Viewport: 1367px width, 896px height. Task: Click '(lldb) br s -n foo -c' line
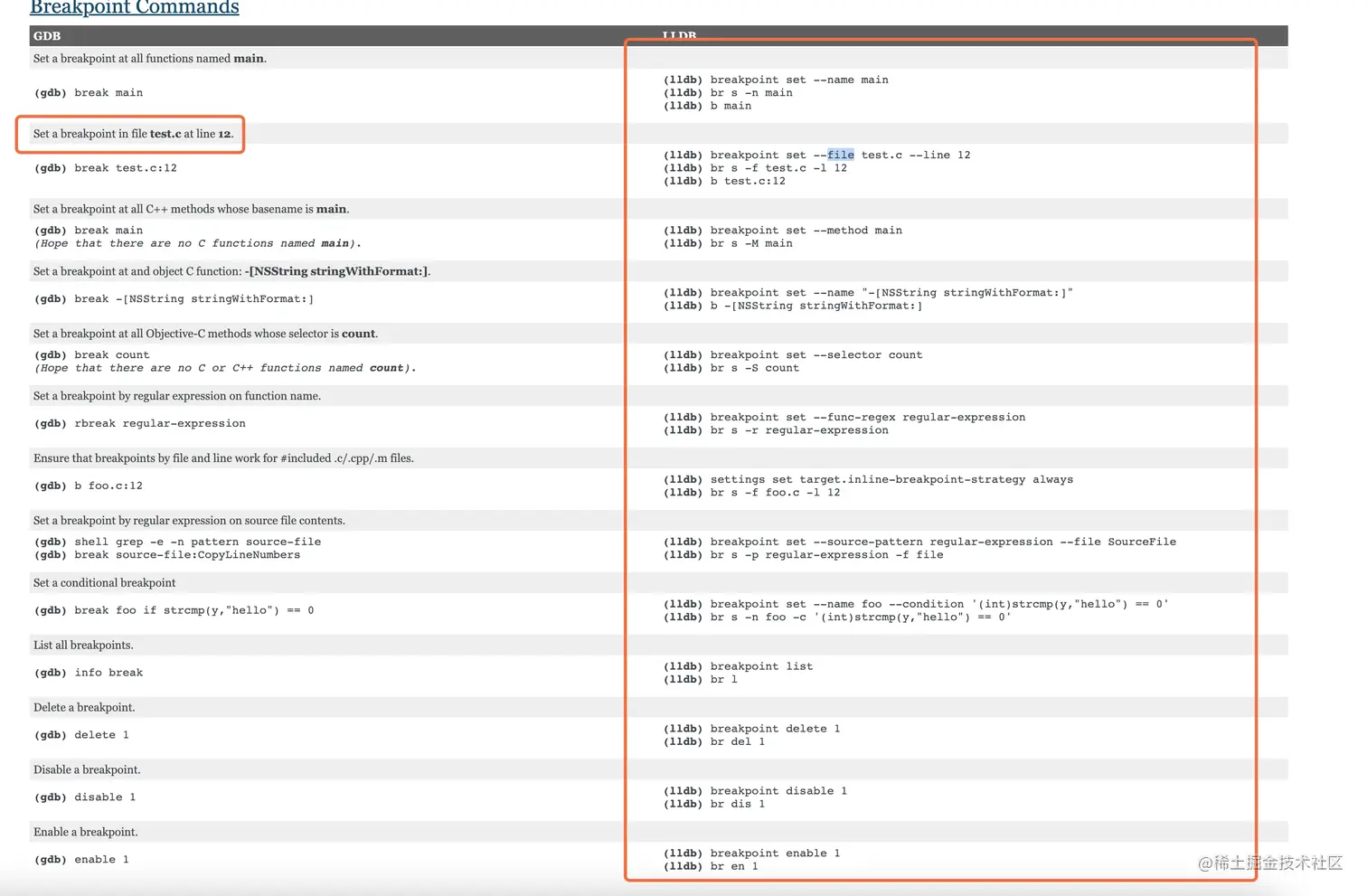pyautogui.click(x=837, y=618)
